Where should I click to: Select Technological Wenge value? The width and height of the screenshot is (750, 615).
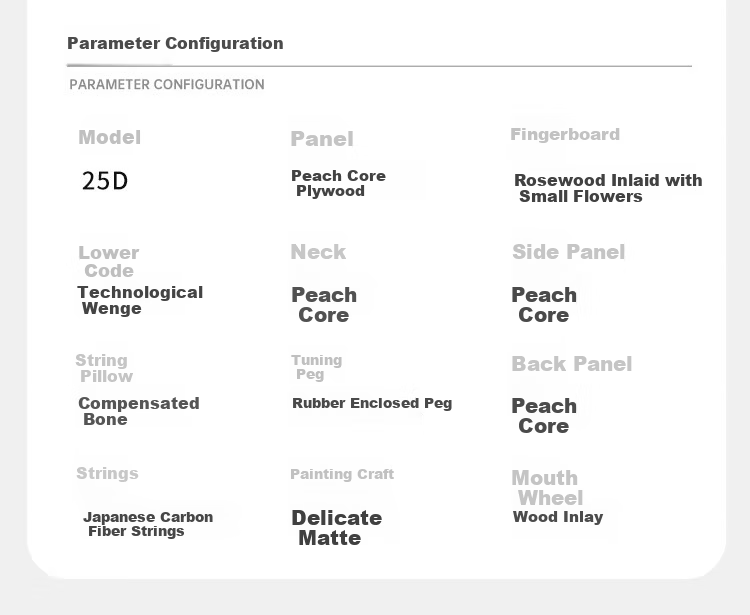click(x=140, y=300)
